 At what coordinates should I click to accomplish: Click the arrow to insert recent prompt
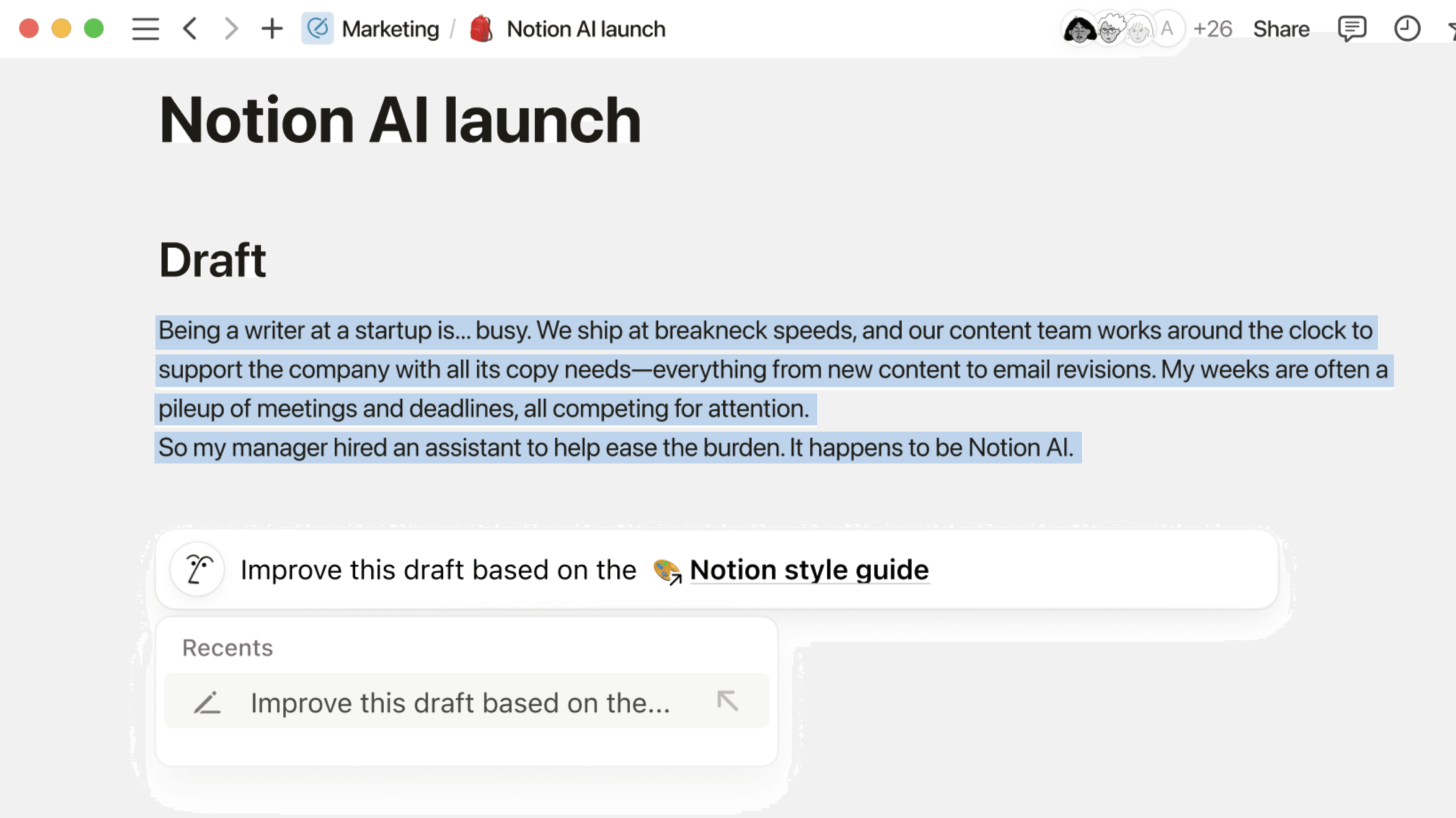click(728, 701)
